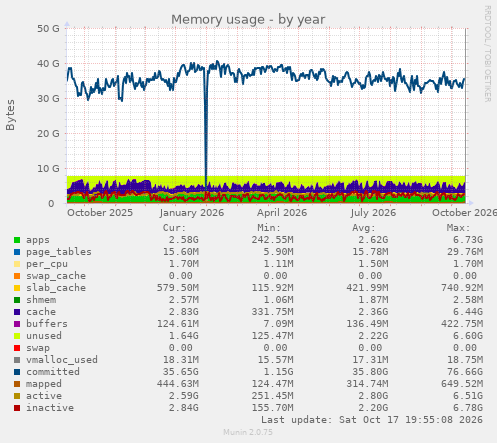Select the 'page_tables' legend label
This screenshot has width=497, height=443.
click(x=59, y=252)
